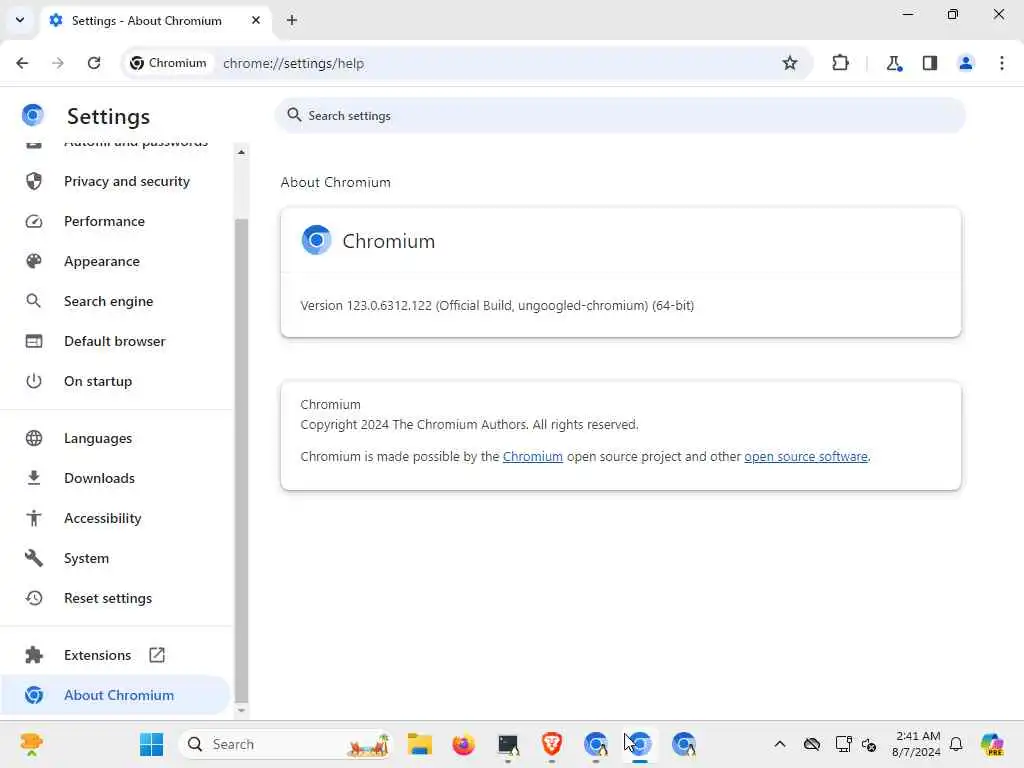Viewport: 1024px width, 768px height.
Task: Click the Copyright 2024 The Chromium Authors text
Action: coord(470,424)
